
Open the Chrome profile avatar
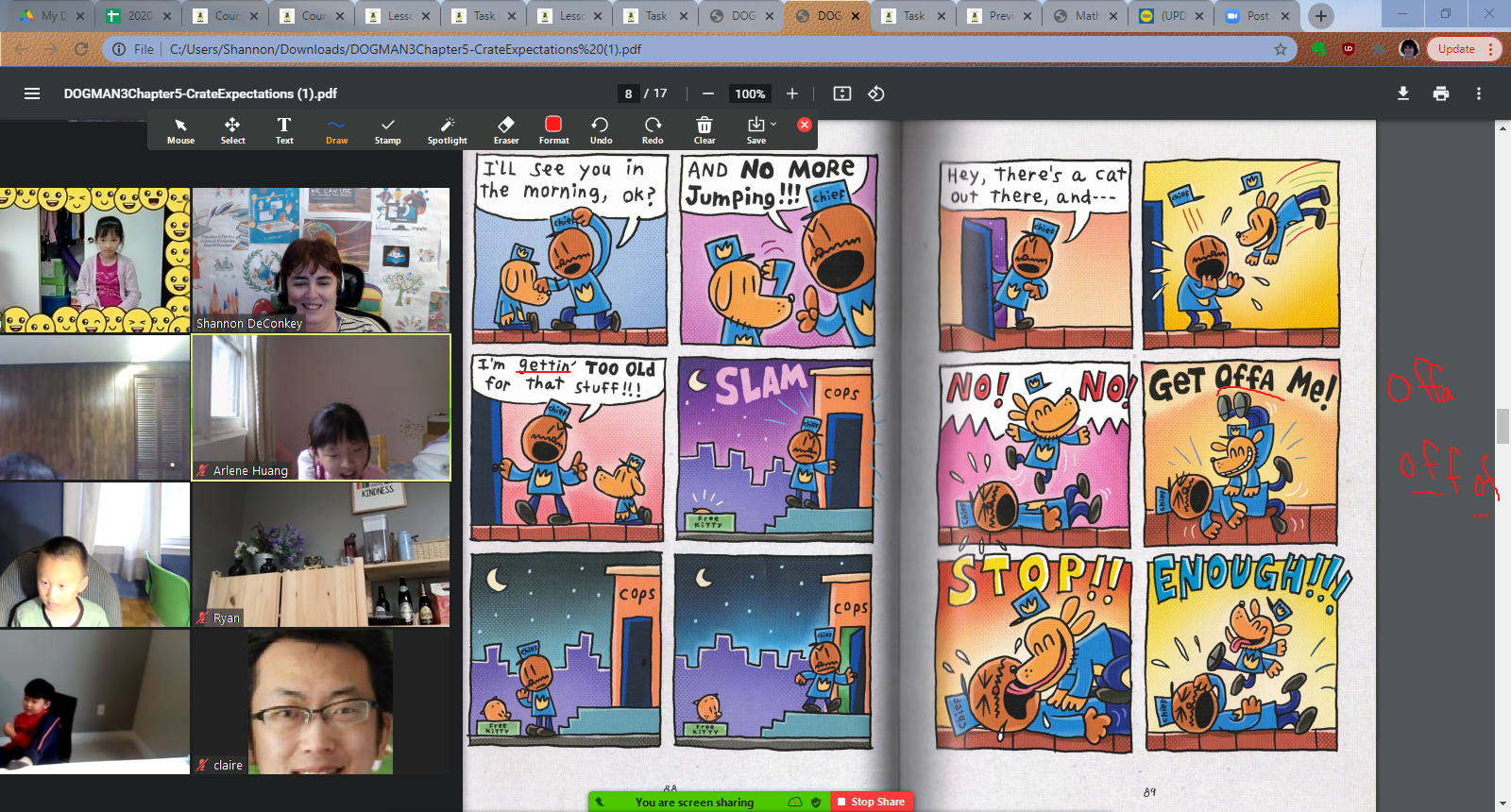click(1409, 49)
